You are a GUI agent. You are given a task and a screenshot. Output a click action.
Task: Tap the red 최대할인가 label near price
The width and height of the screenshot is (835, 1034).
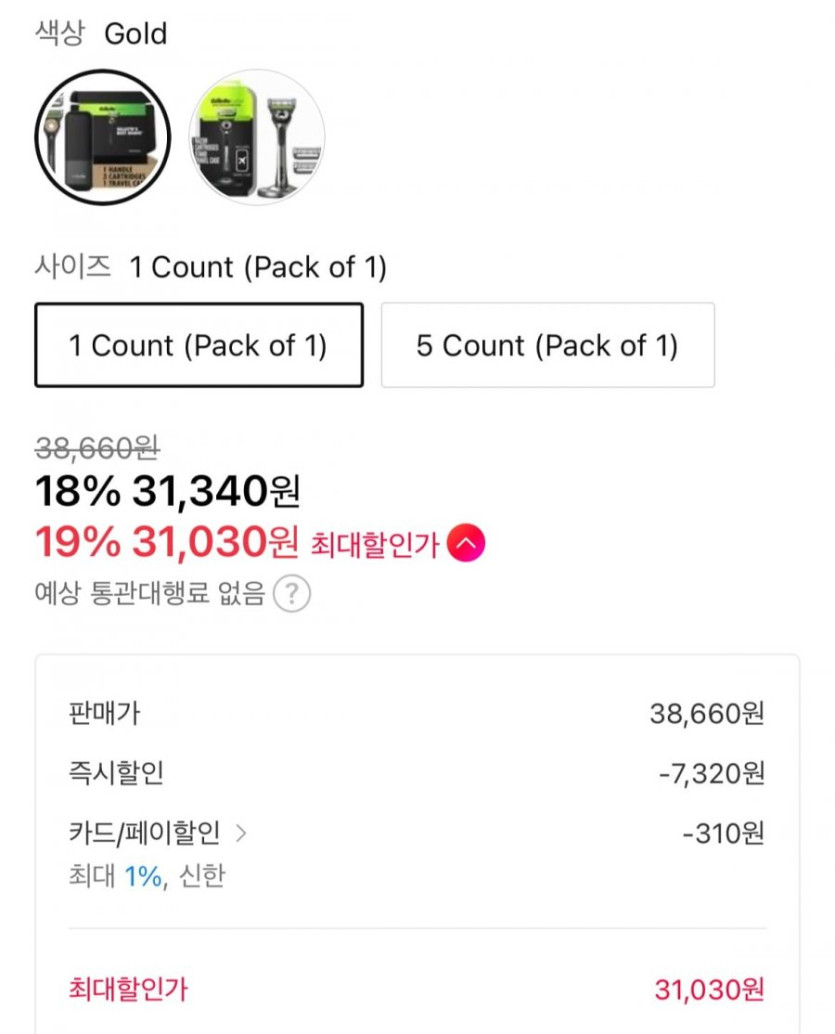[375, 545]
